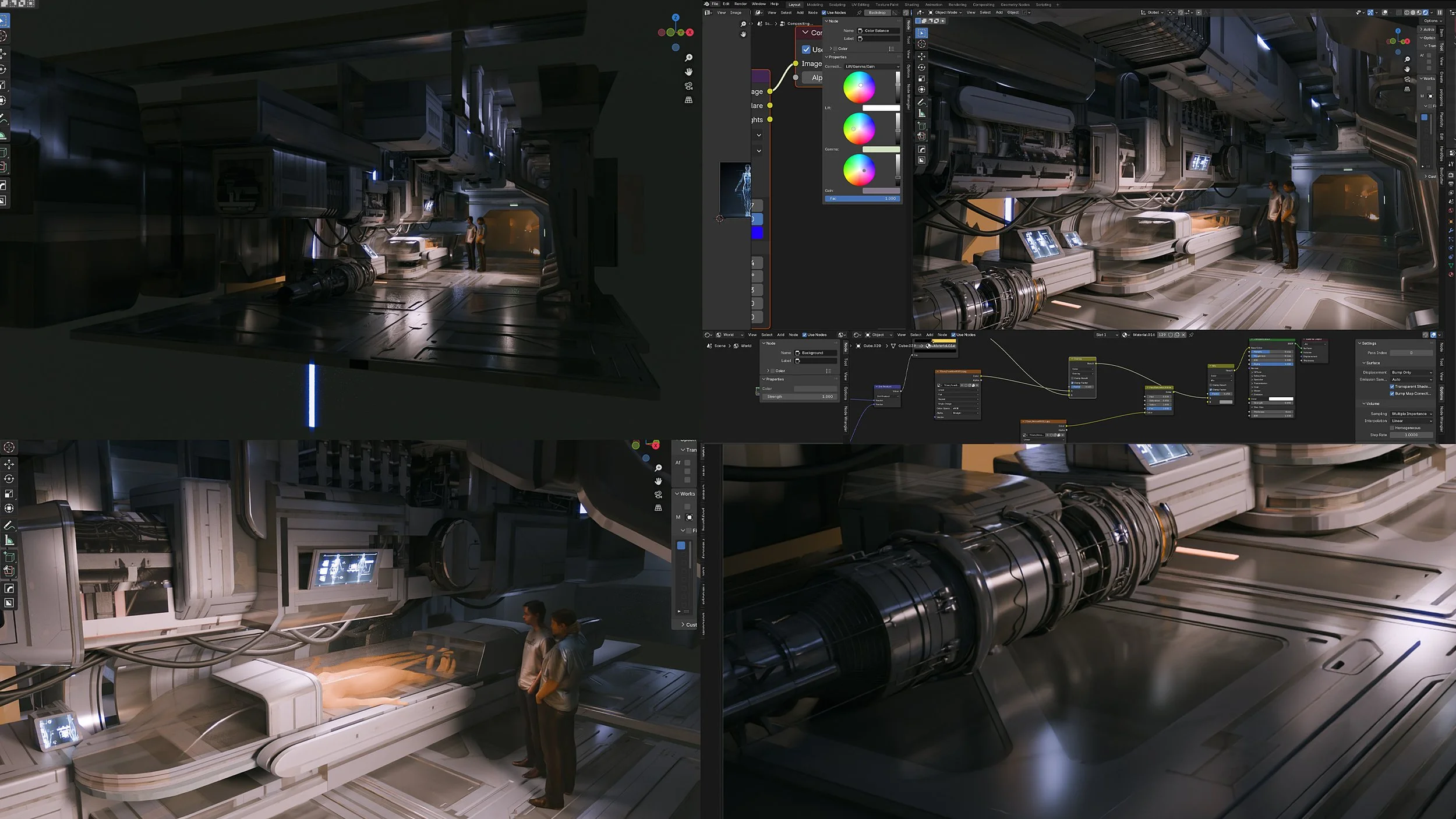Activate the Transform tool in Layout viewport toolbar
Image resolution: width=1456 pixels, height=819 pixels.
pyautogui.click(x=921, y=89)
